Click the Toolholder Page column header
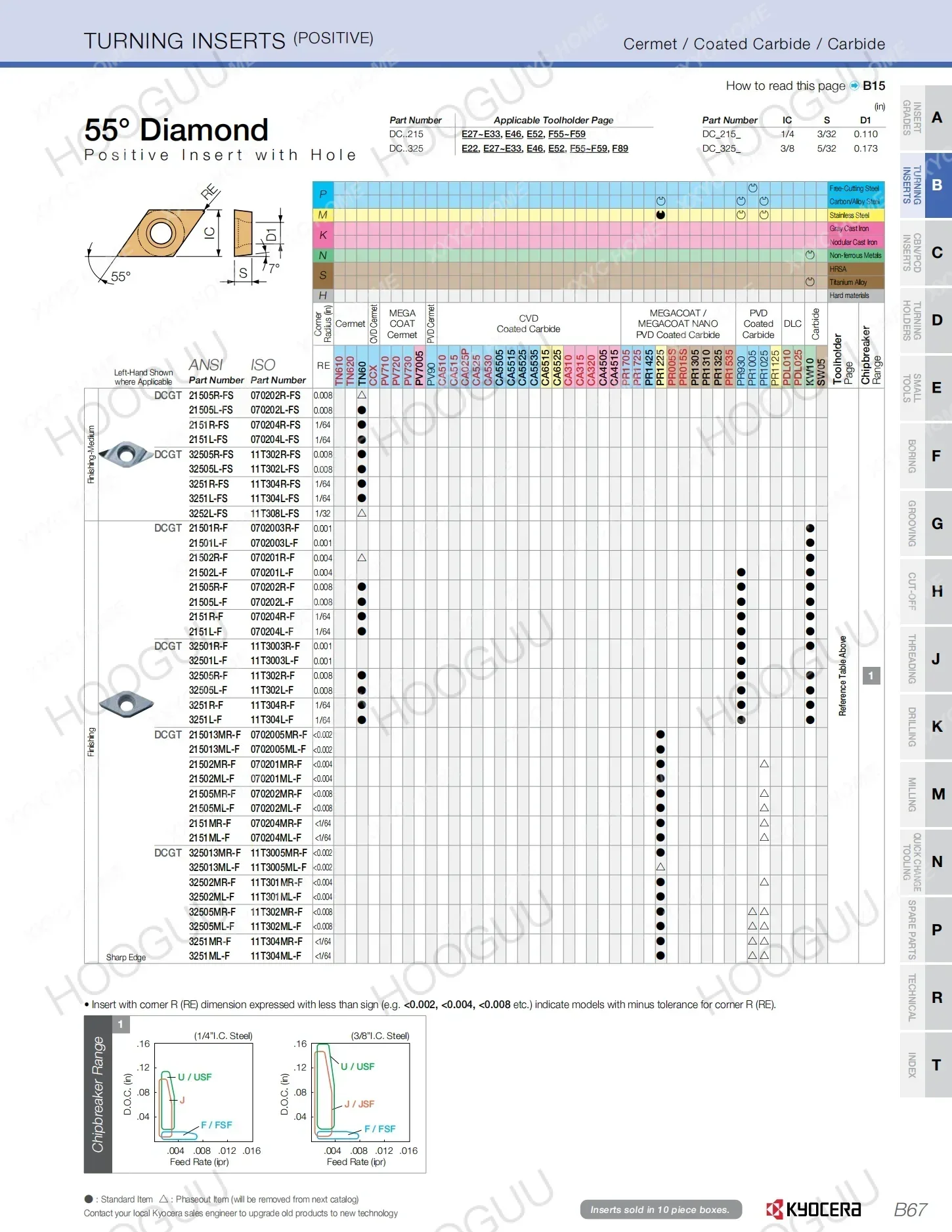Viewport: 952px width, 1232px height. pos(843,360)
